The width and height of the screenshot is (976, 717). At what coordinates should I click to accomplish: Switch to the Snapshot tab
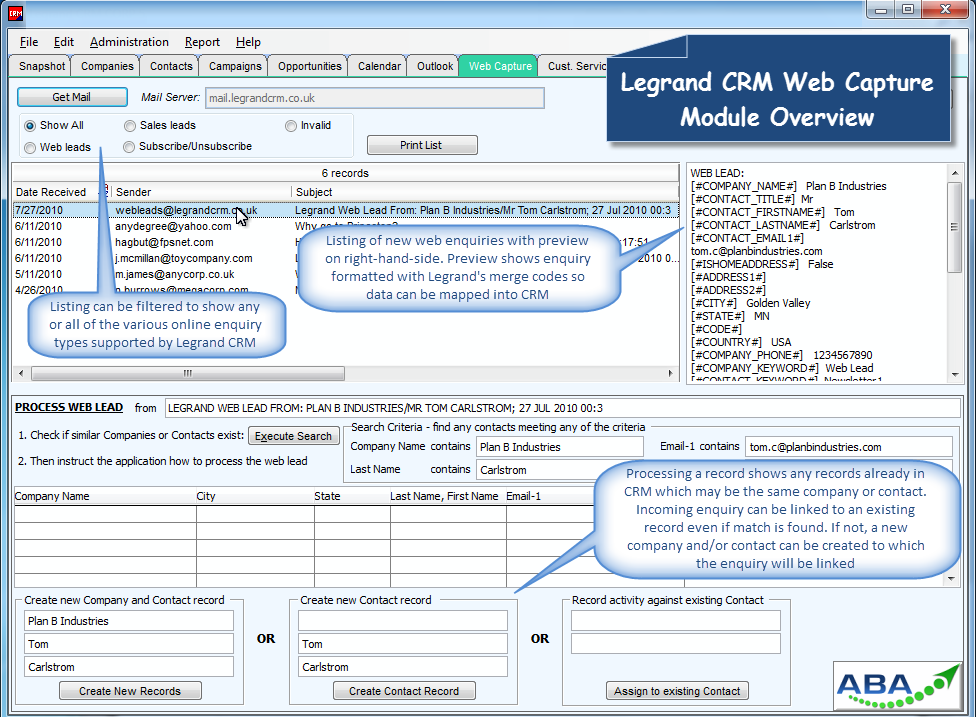(x=41, y=66)
